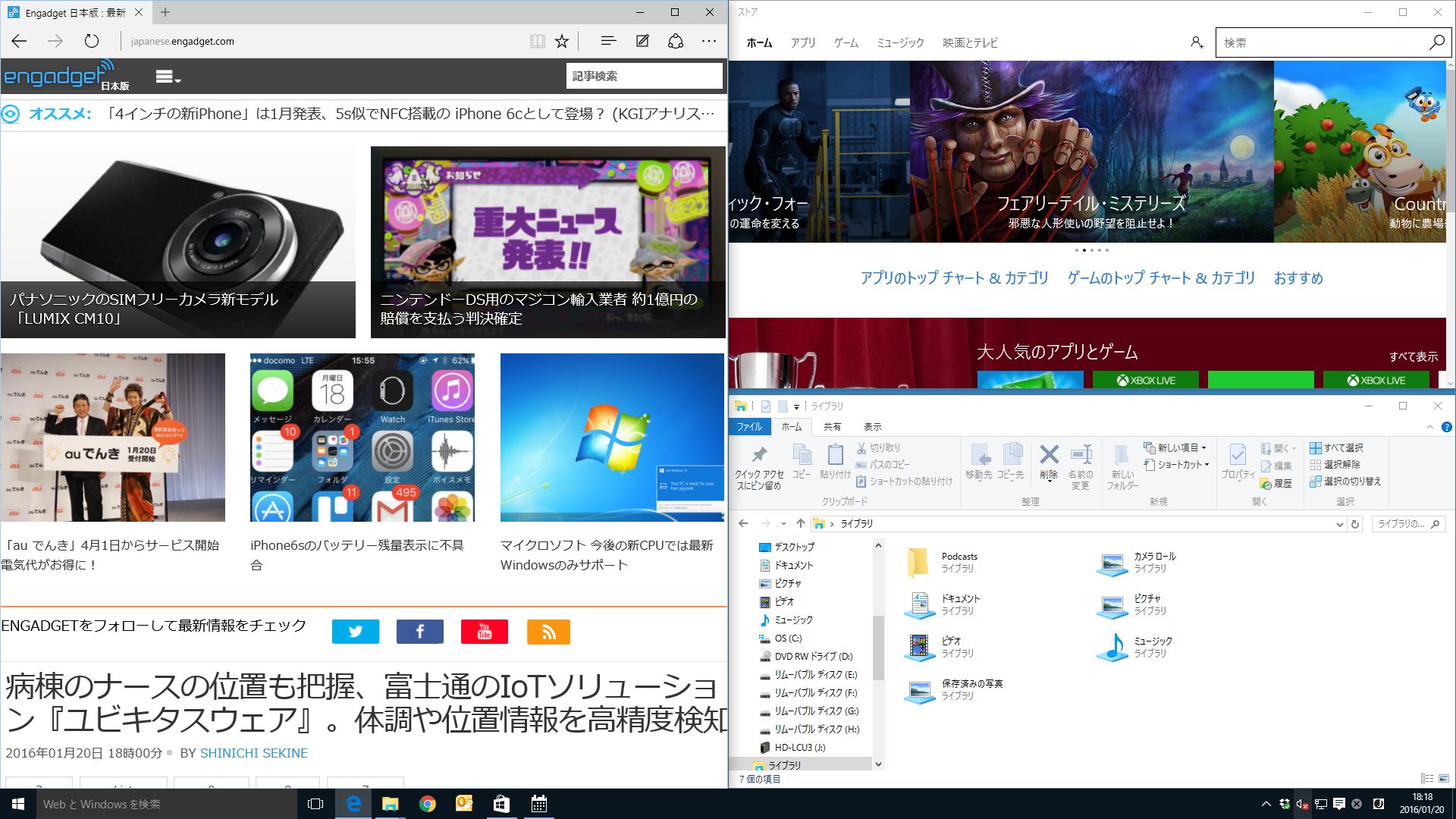The height and width of the screenshot is (819, 1456).
Task: Pin to Quick Access in Explorer ribbon
Action: click(x=759, y=466)
